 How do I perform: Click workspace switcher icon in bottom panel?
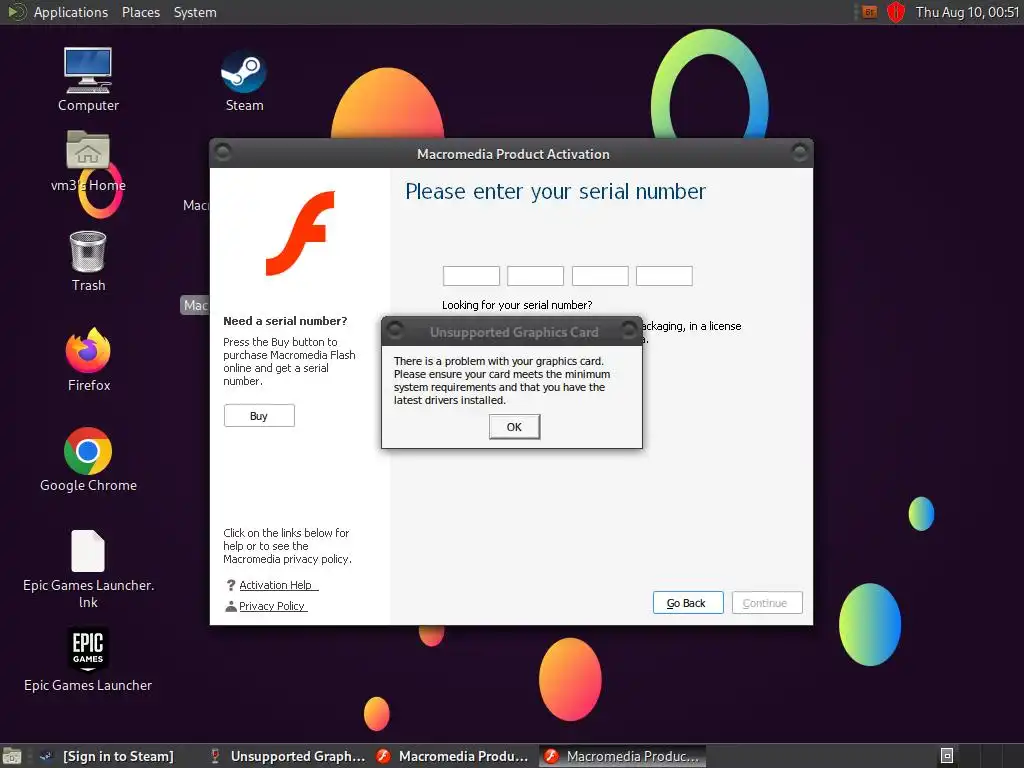coord(947,756)
